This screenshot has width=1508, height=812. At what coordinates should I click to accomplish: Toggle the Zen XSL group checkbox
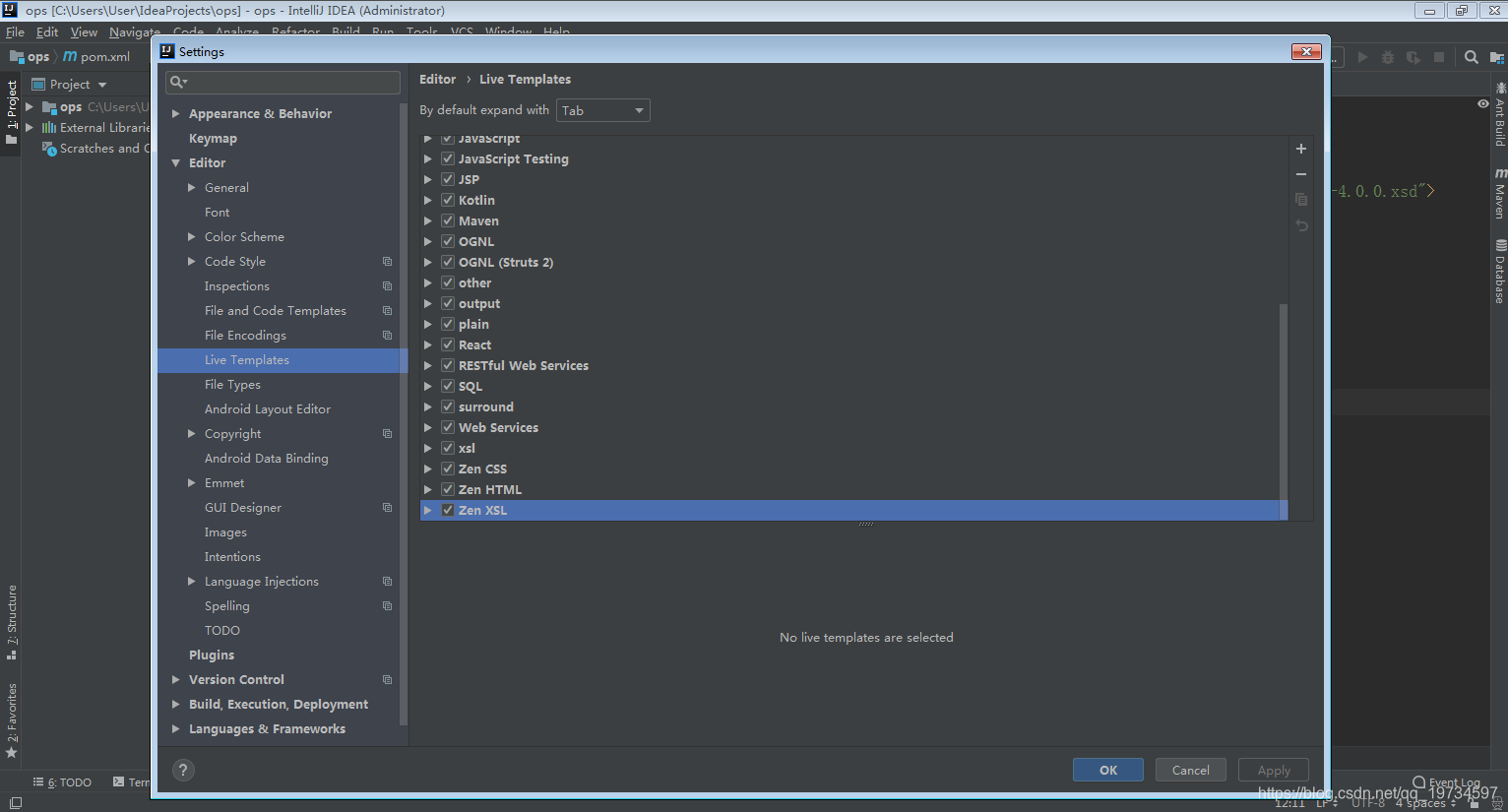click(448, 510)
